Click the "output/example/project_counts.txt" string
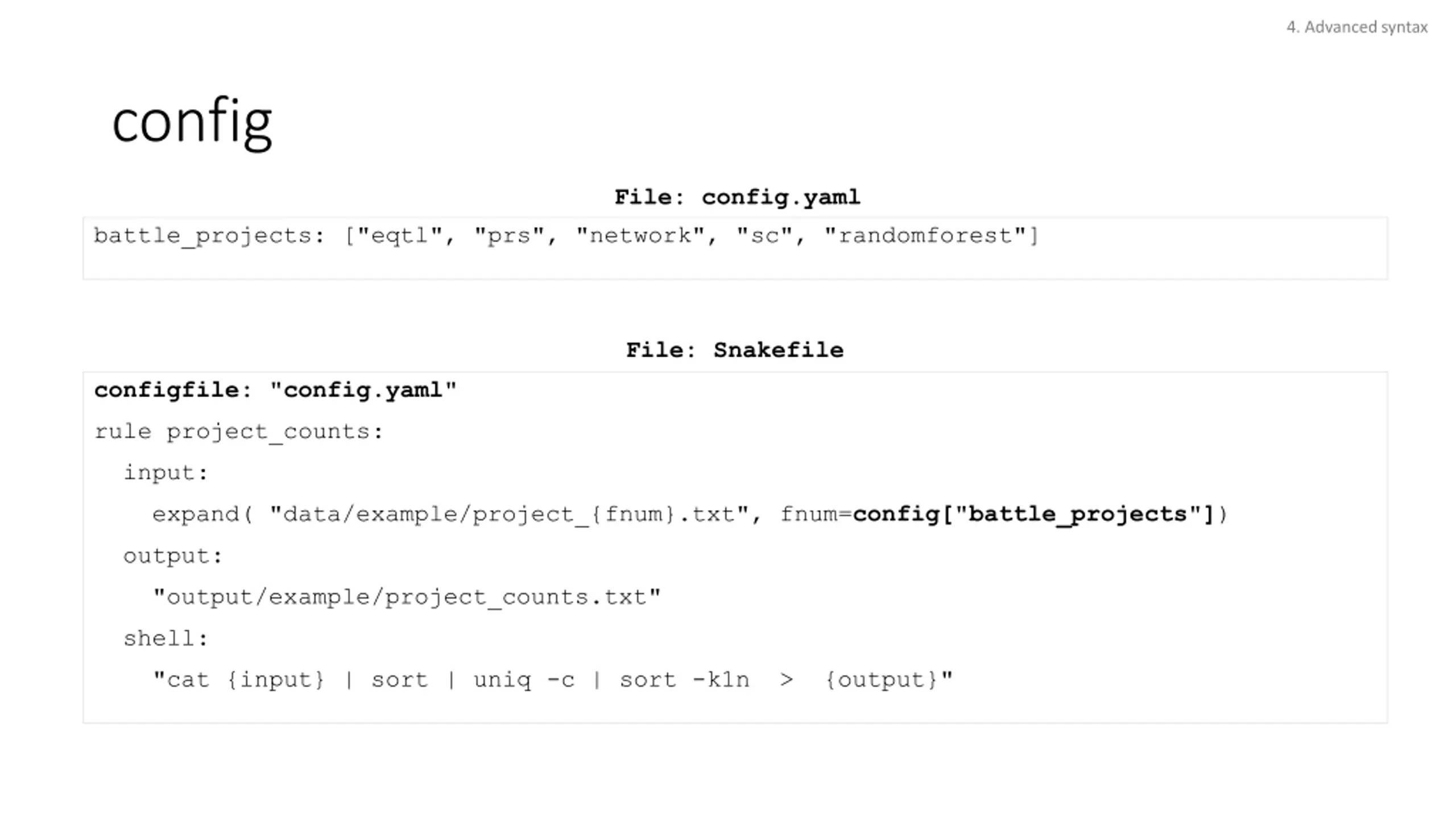Image resolution: width=1456 pixels, height=819 pixels. [407, 597]
